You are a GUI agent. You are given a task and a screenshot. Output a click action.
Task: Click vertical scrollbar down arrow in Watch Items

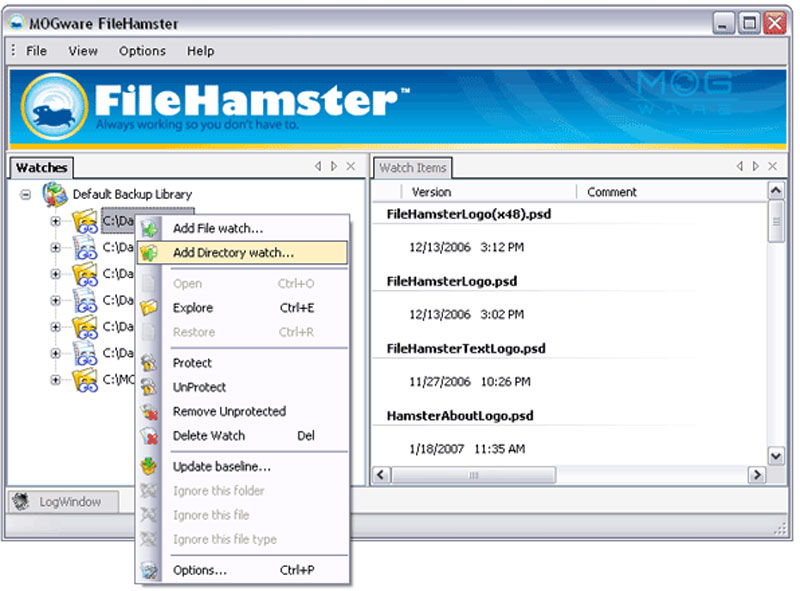click(x=776, y=456)
